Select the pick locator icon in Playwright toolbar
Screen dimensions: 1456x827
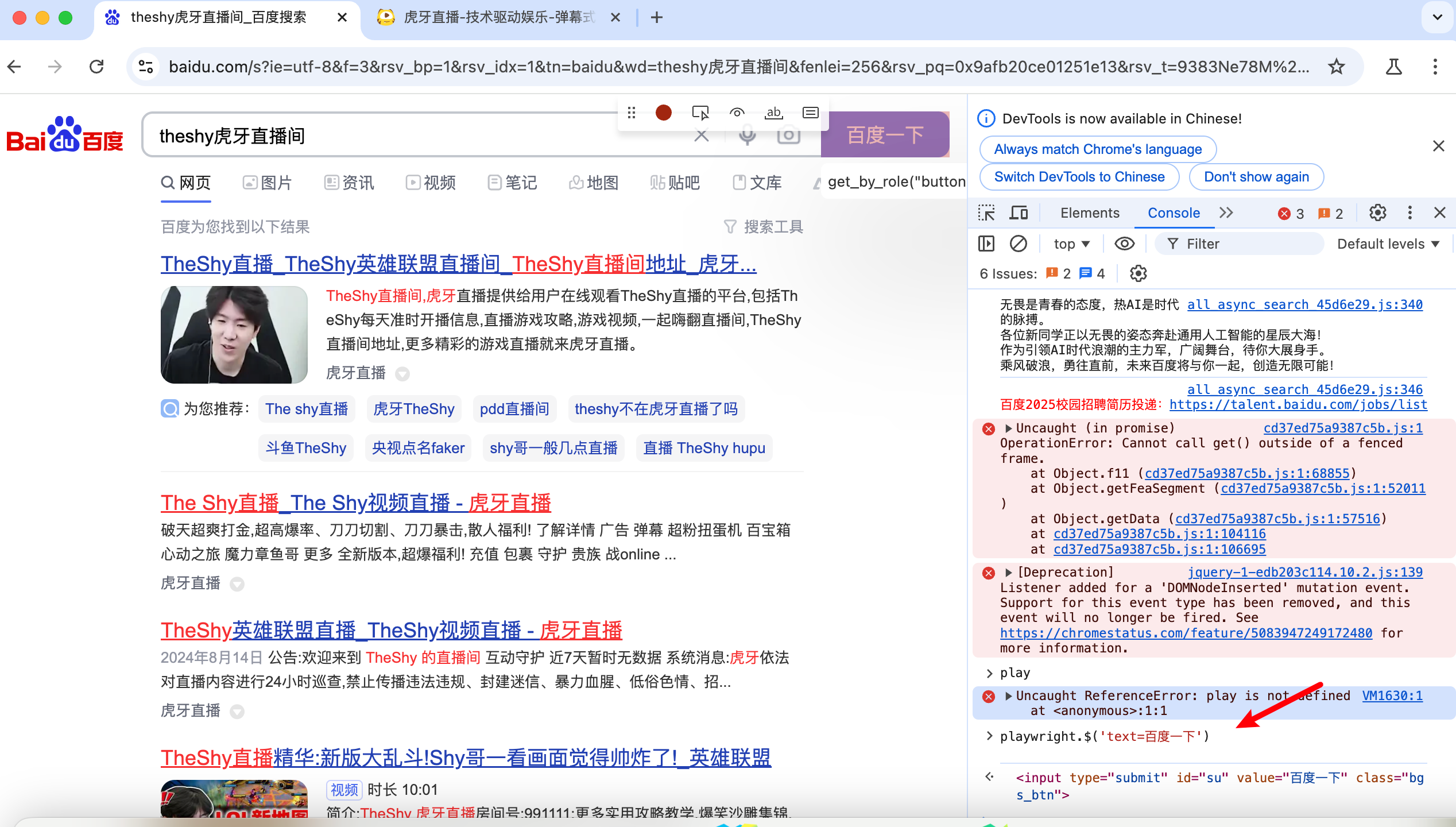[x=700, y=113]
